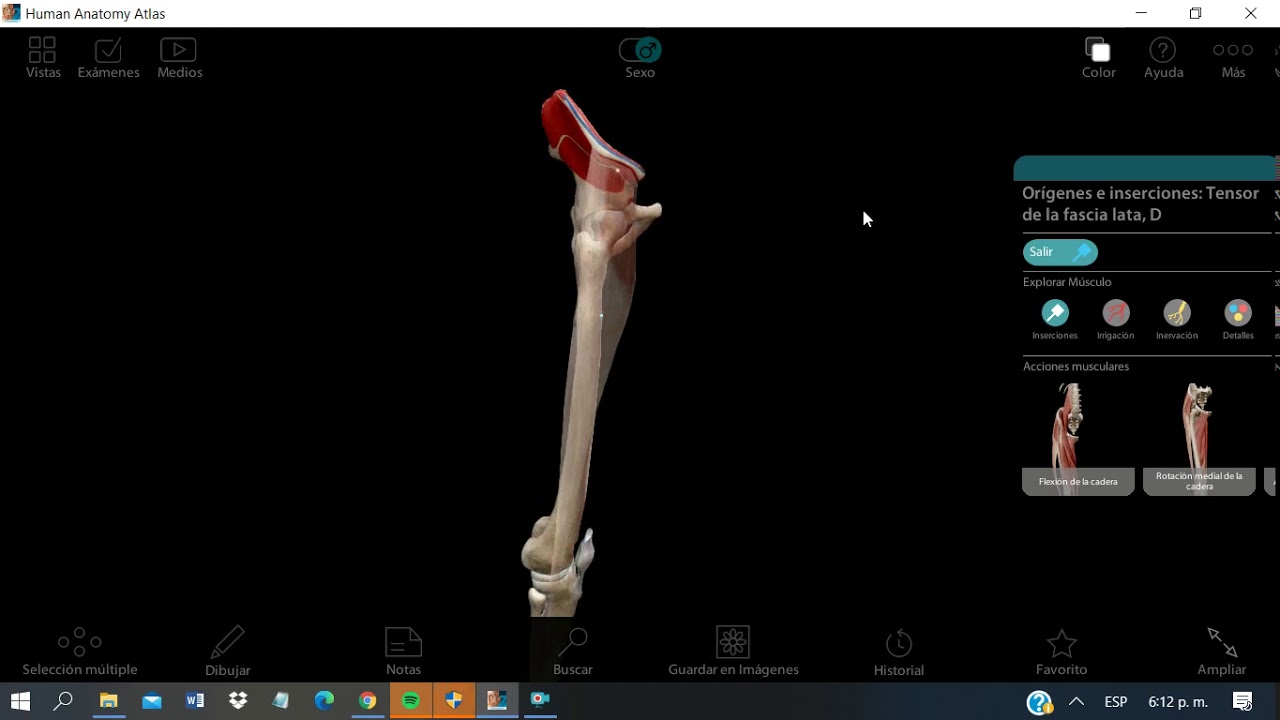Open the Exámenes section
Screen dimensions: 1280x720
coord(108,58)
